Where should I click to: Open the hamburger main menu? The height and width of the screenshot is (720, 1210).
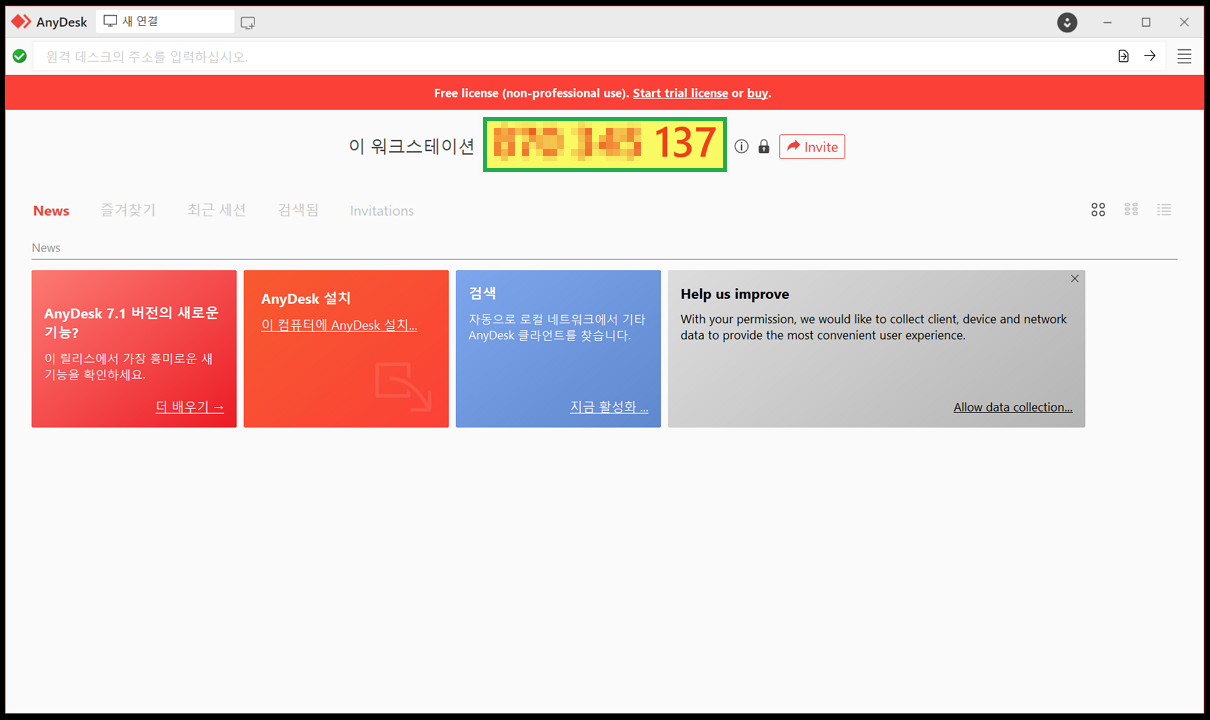1184,56
